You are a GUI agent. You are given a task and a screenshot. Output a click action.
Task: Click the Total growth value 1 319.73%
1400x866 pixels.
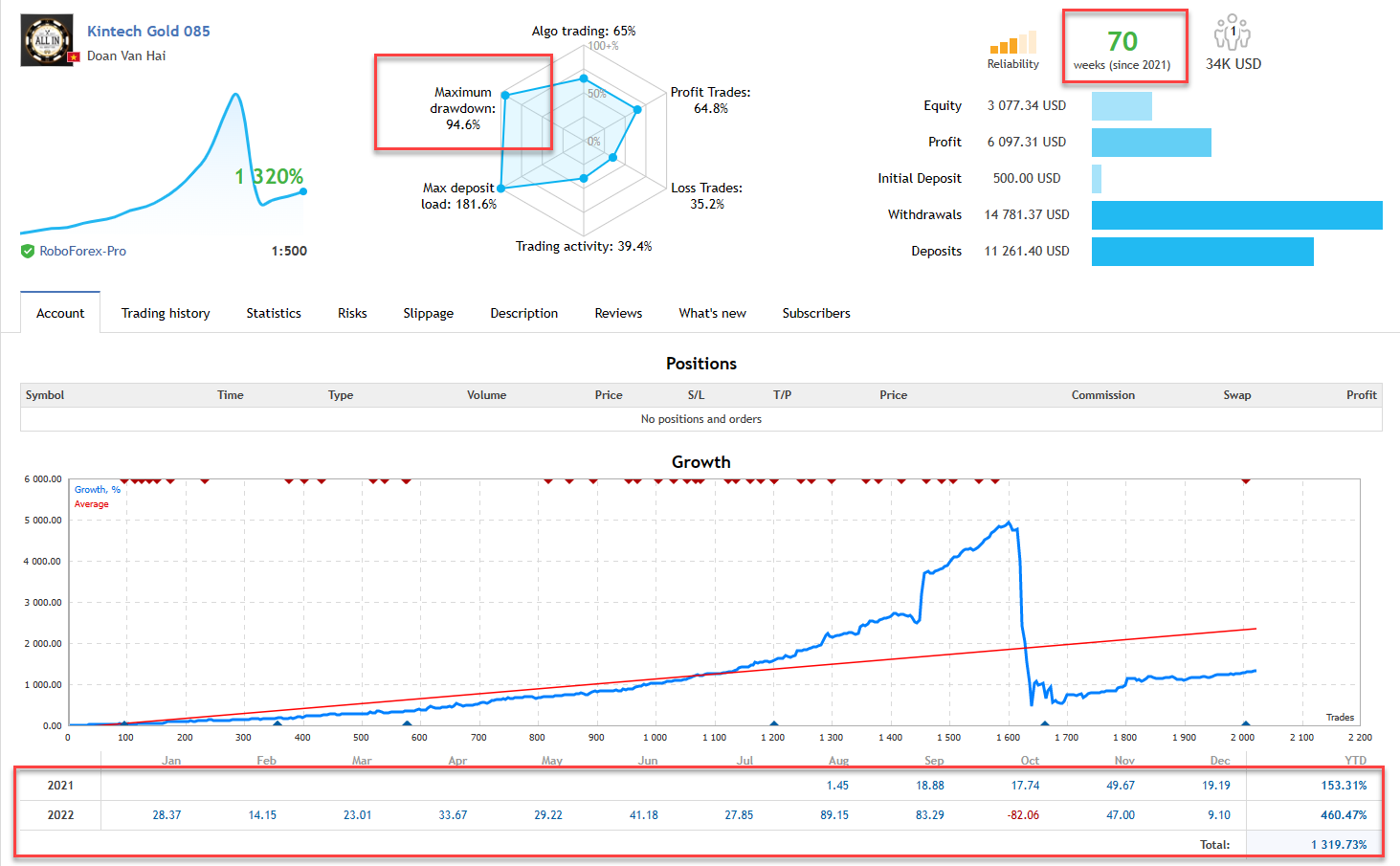coord(1339,844)
